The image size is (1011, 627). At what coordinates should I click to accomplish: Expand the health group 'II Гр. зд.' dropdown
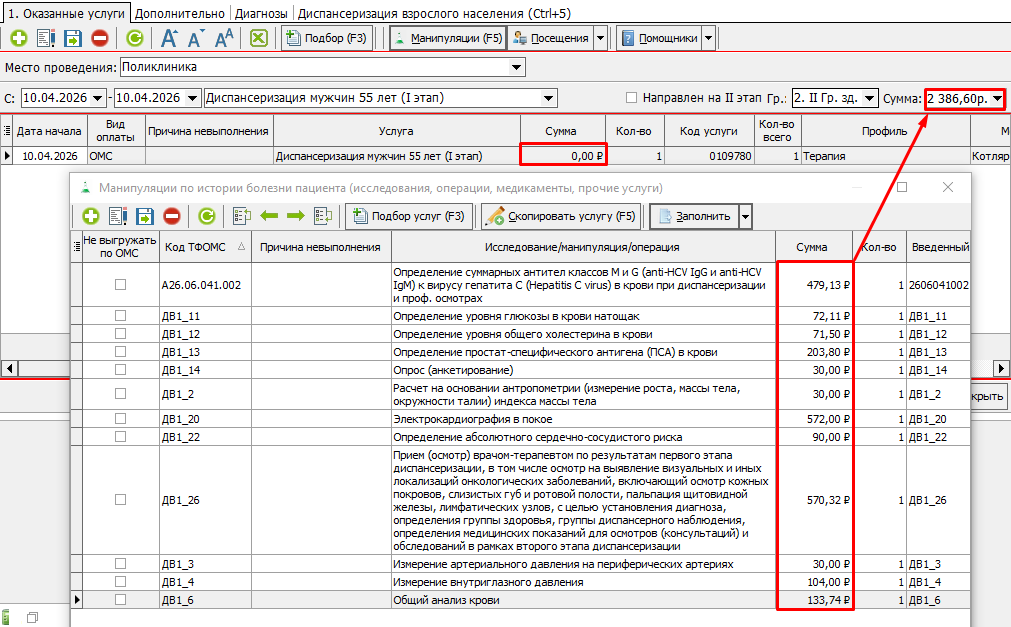pos(868,98)
